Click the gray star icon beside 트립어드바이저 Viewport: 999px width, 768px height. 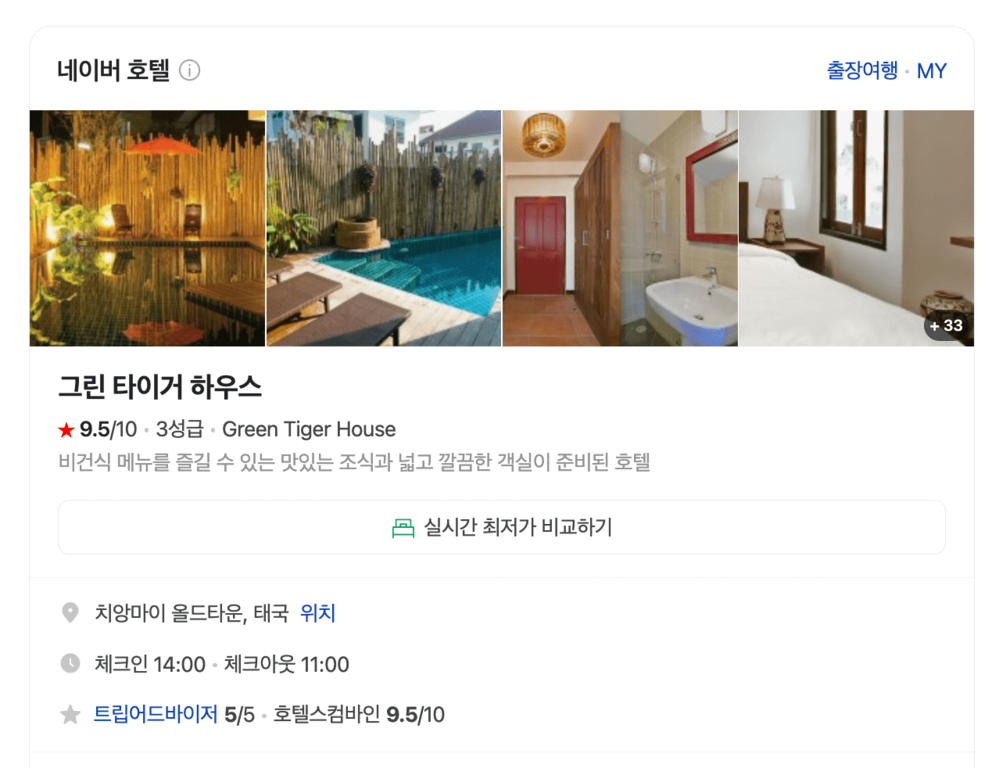(70, 714)
